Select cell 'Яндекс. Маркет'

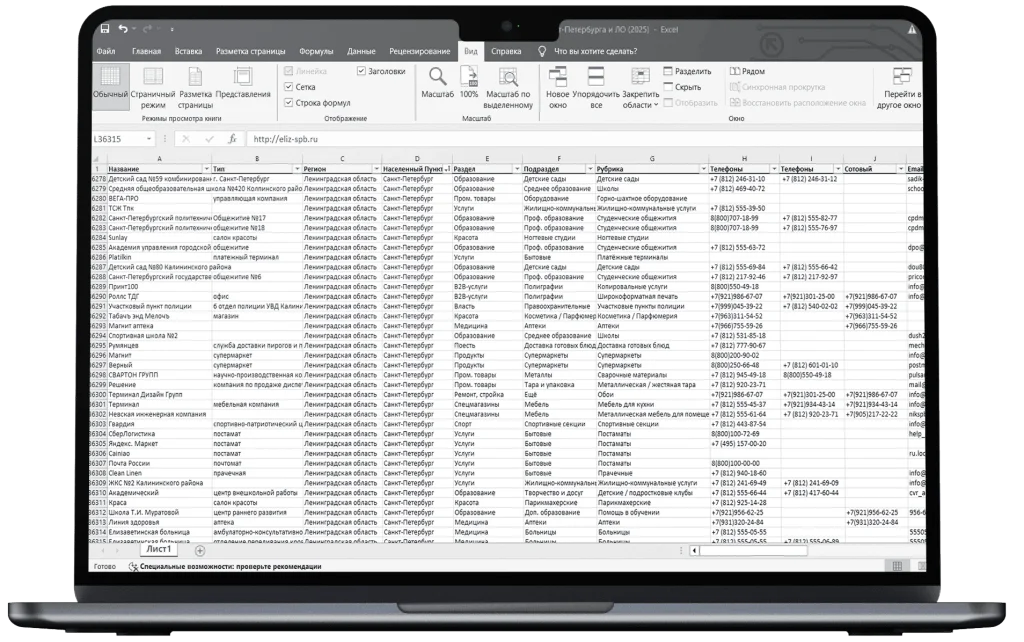coord(159,444)
